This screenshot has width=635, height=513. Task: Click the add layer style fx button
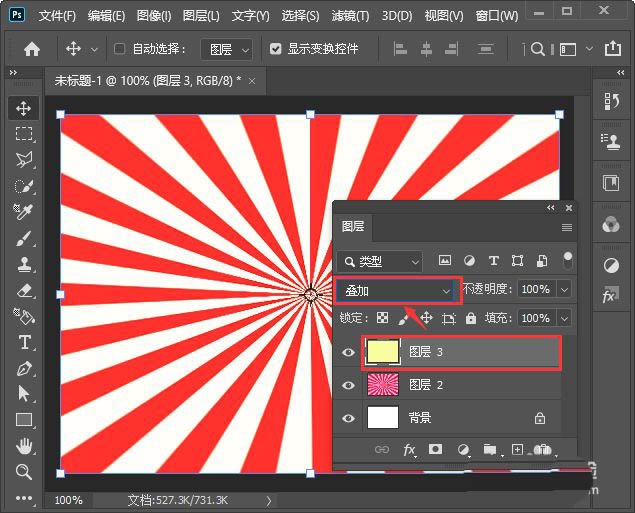click(409, 450)
